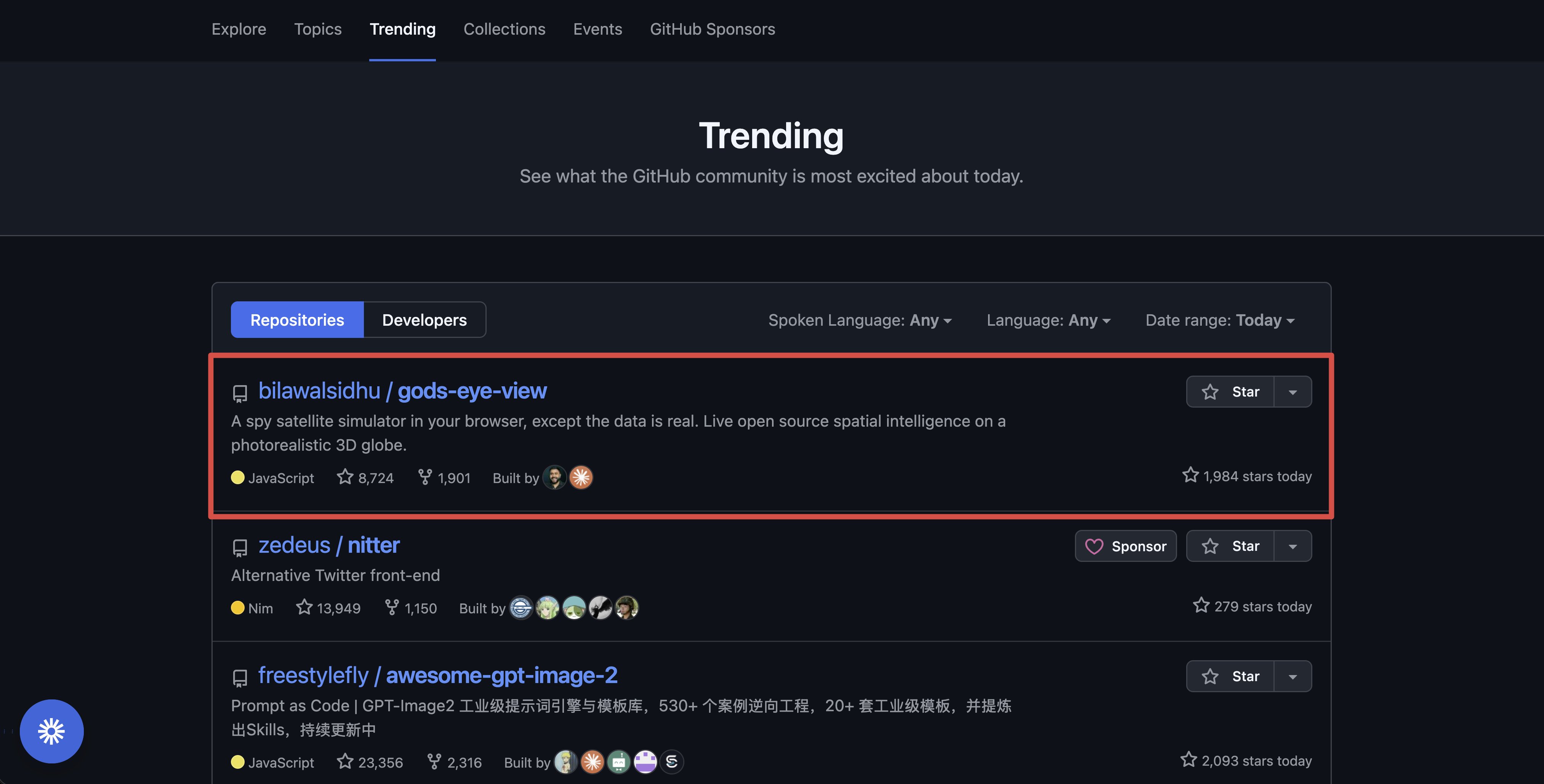This screenshot has width=1544, height=784.
Task: Click the star icon on gods-eye-view Star button
Action: pos(1209,392)
